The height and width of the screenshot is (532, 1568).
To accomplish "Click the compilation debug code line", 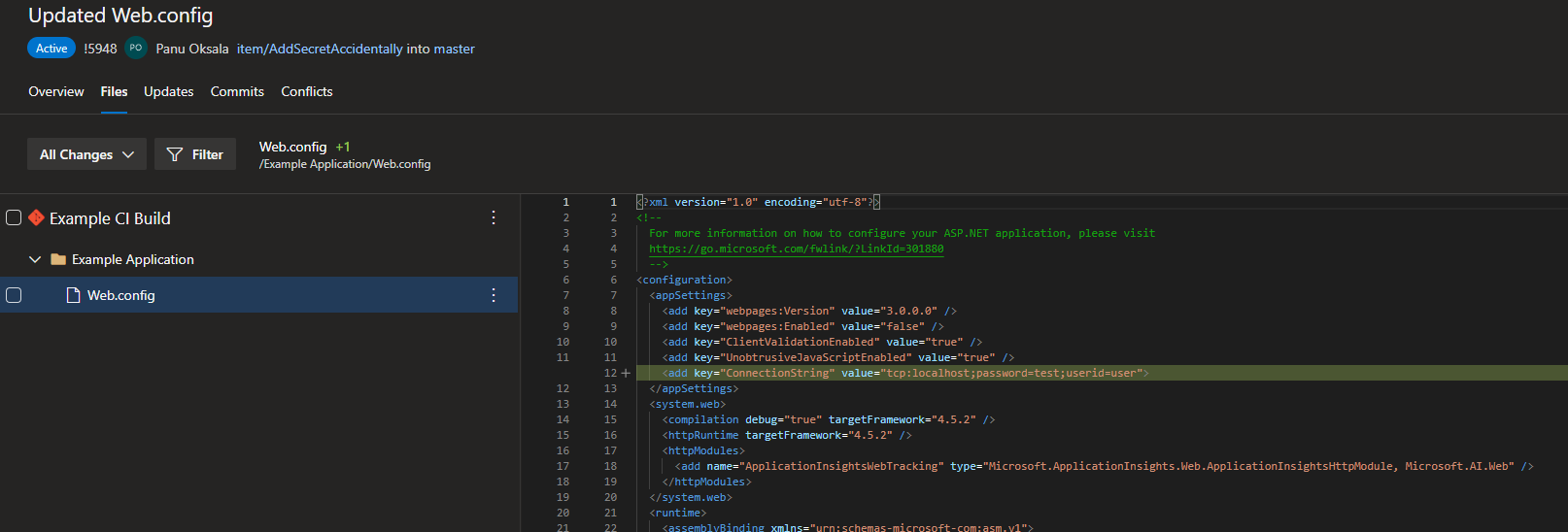I will pyautogui.click(x=829, y=419).
